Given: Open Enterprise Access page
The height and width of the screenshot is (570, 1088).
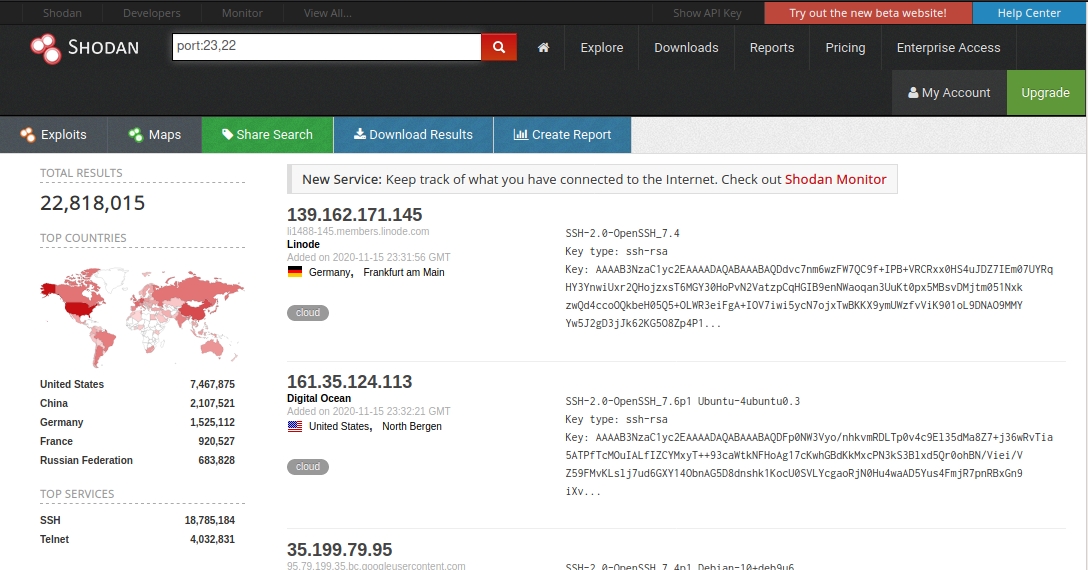Looking at the screenshot, I should [948, 47].
